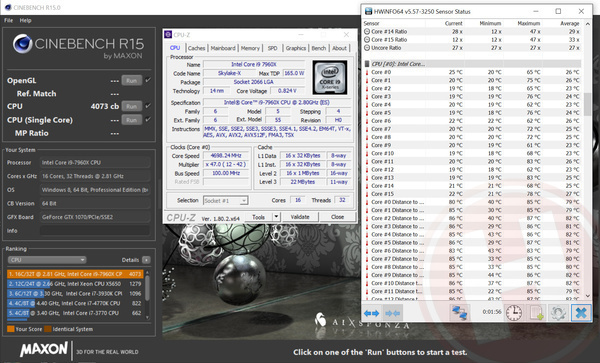Switch to CPU-Z About tab
Screen dimensions: 600x363
click(x=339, y=48)
